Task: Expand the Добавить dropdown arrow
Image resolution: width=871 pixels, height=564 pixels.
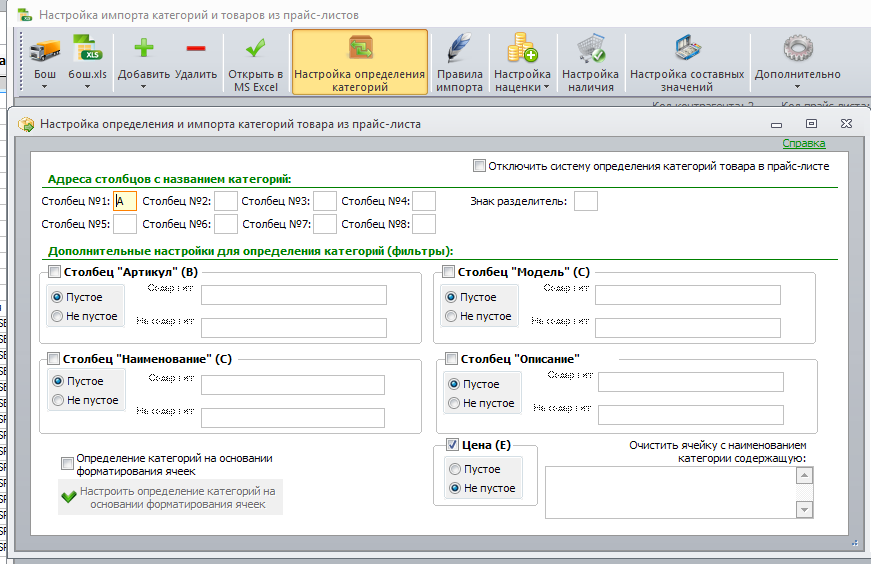Action: tap(143, 87)
